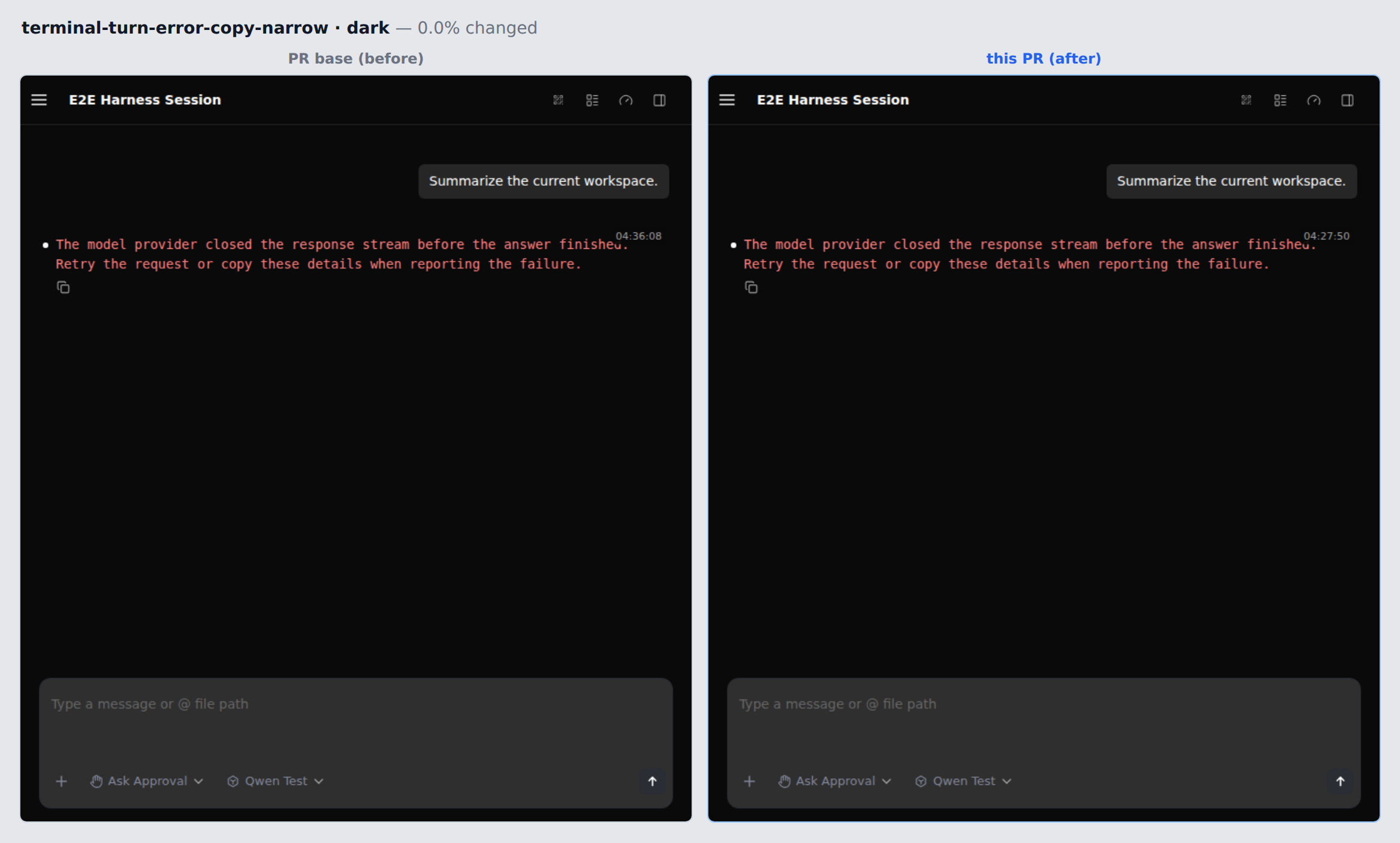Click QR code icon in after panel header
The width and height of the screenshot is (1400, 843).
[1247, 100]
